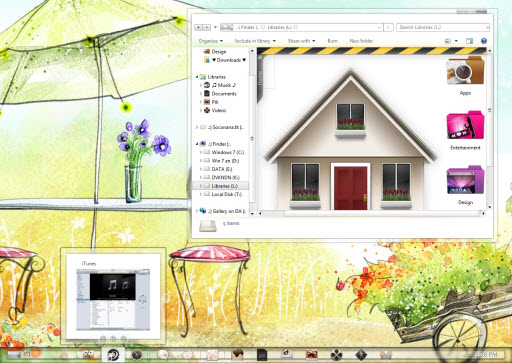Click the New folder button
This screenshot has height=363, width=512.
pyautogui.click(x=361, y=41)
